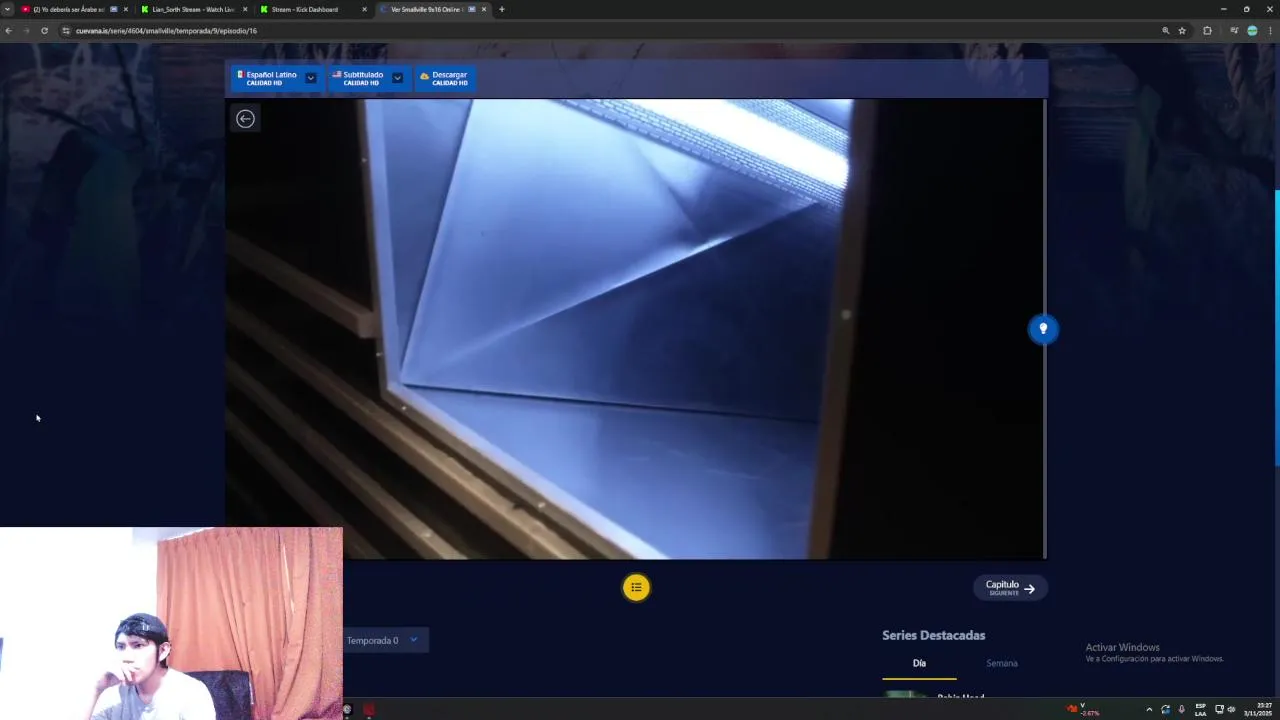Open the taskbar clock and date
Screen dimensions: 1280x720
click(1256, 709)
